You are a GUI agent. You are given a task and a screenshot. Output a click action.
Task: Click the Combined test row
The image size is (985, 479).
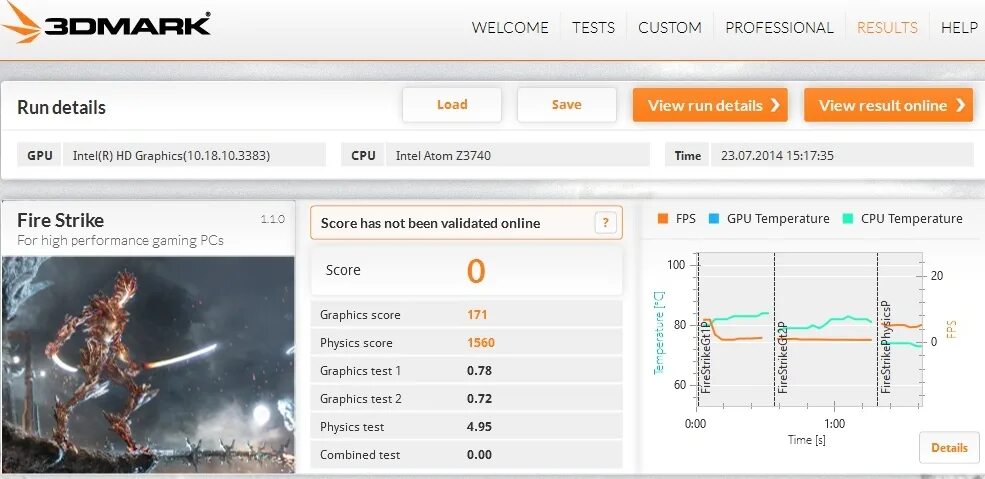pyautogui.click(x=466, y=455)
